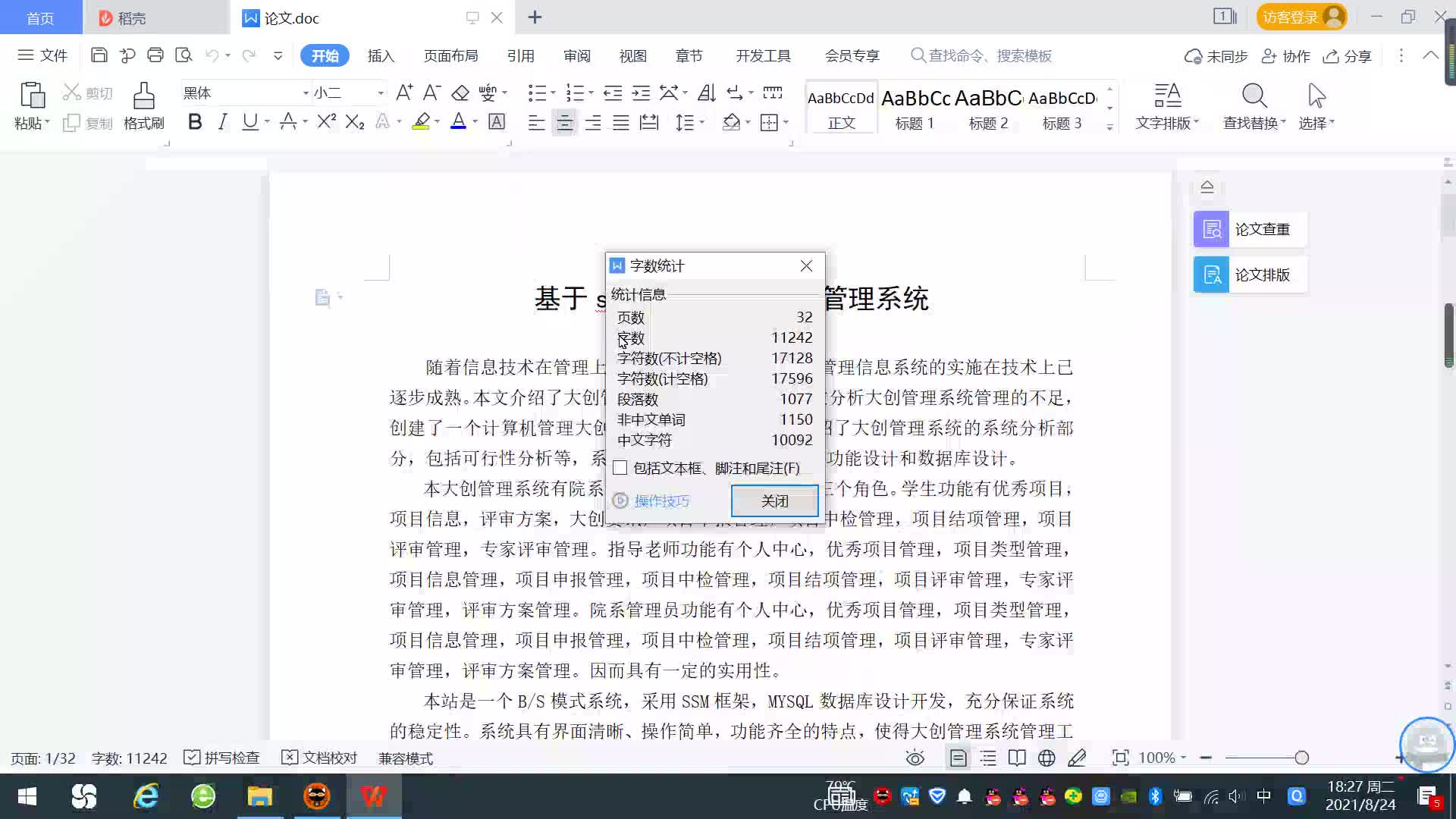This screenshot has height=819, width=1456.
Task: Switch to eye protection mode icon
Action: tap(915, 758)
